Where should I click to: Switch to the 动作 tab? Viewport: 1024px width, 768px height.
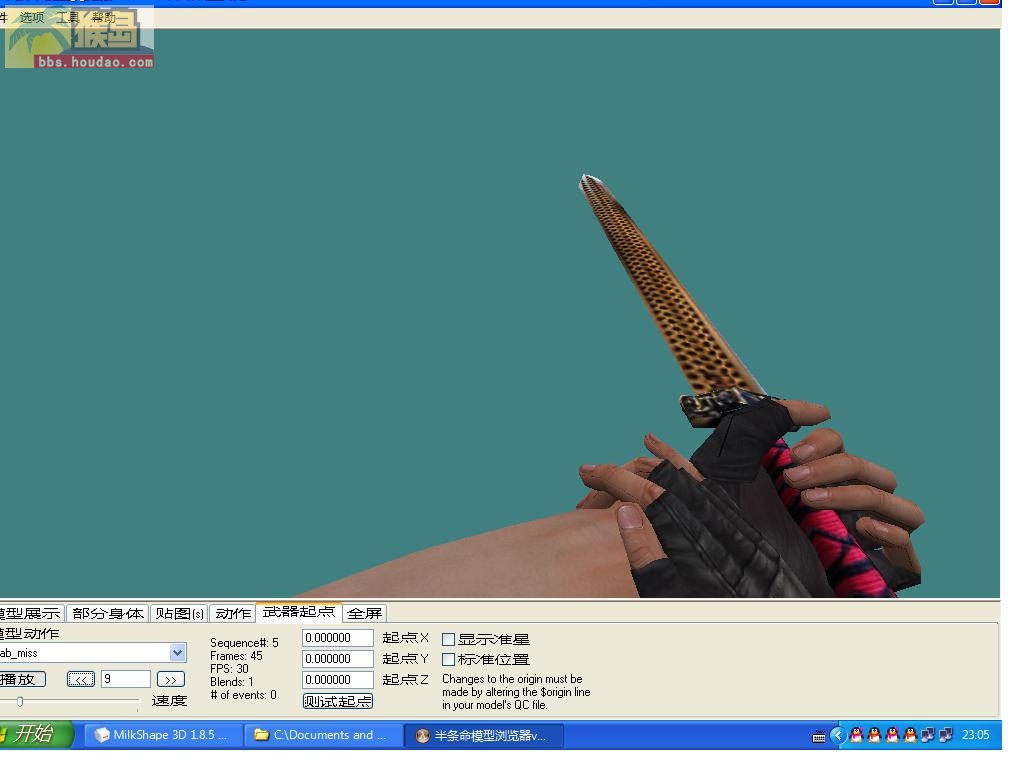[x=232, y=613]
